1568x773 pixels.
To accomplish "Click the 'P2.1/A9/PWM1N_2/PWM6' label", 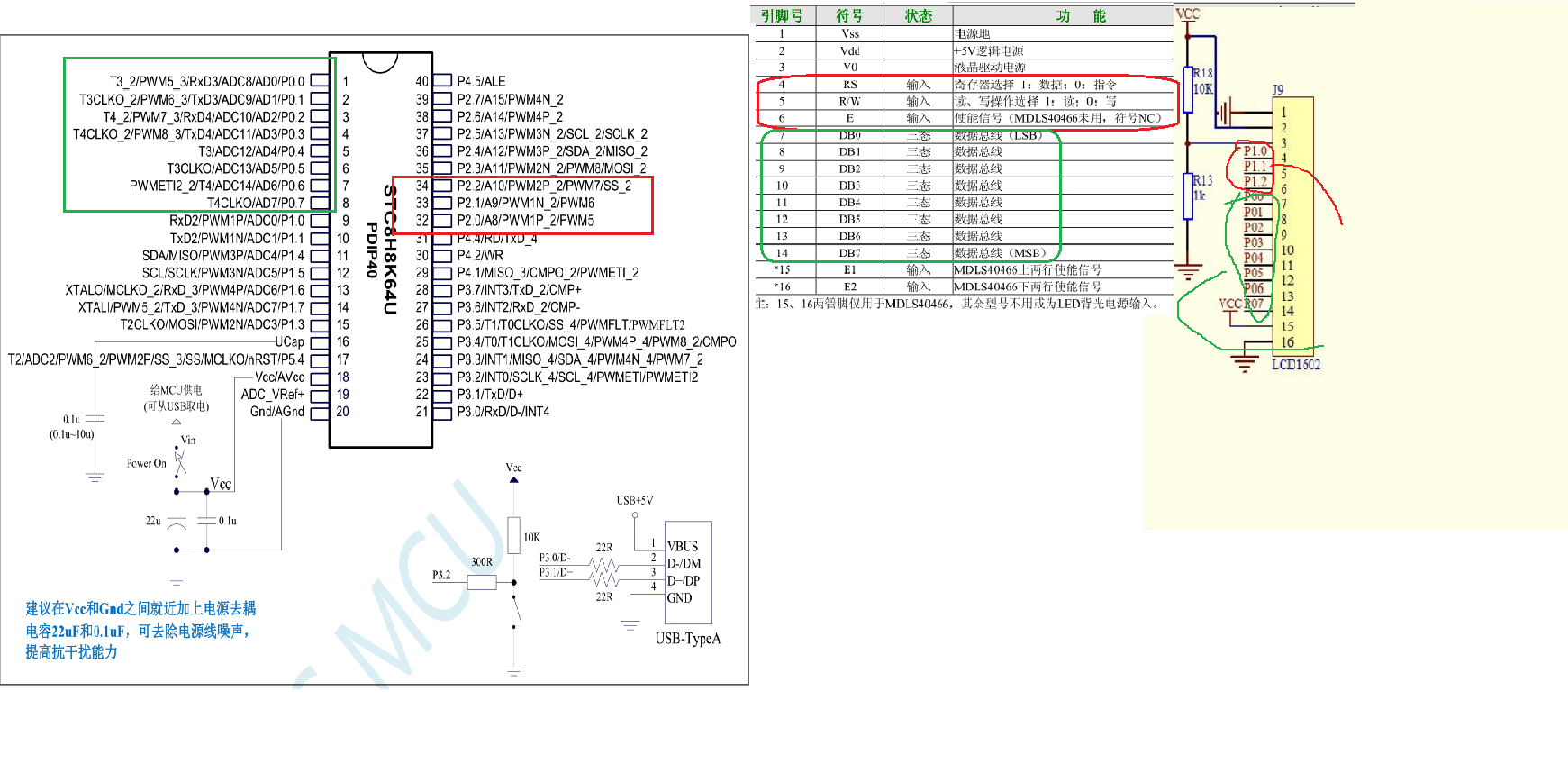I will pyautogui.click(x=525, y=203).
